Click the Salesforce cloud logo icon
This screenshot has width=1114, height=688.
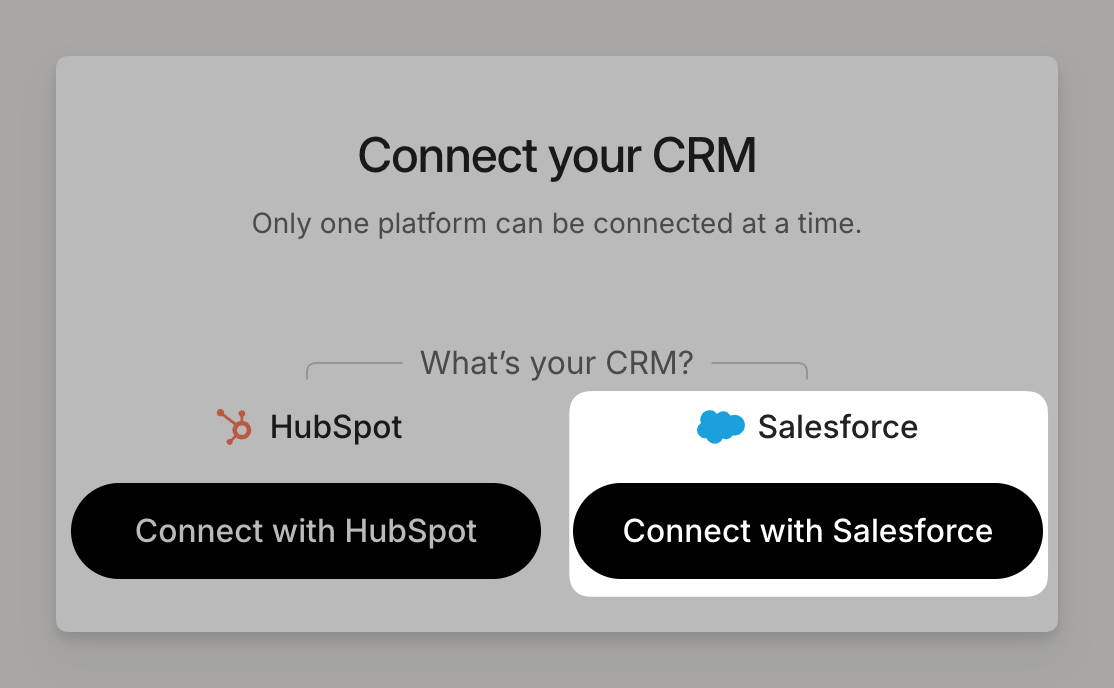720,427
